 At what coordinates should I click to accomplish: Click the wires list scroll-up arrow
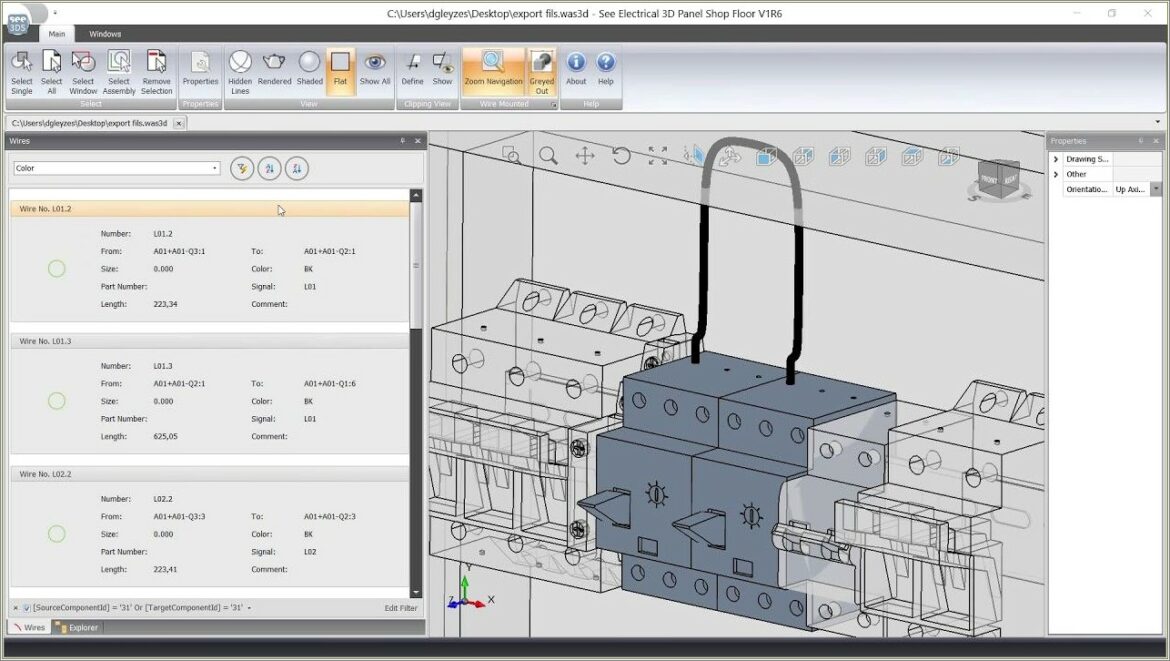[416, 195]
